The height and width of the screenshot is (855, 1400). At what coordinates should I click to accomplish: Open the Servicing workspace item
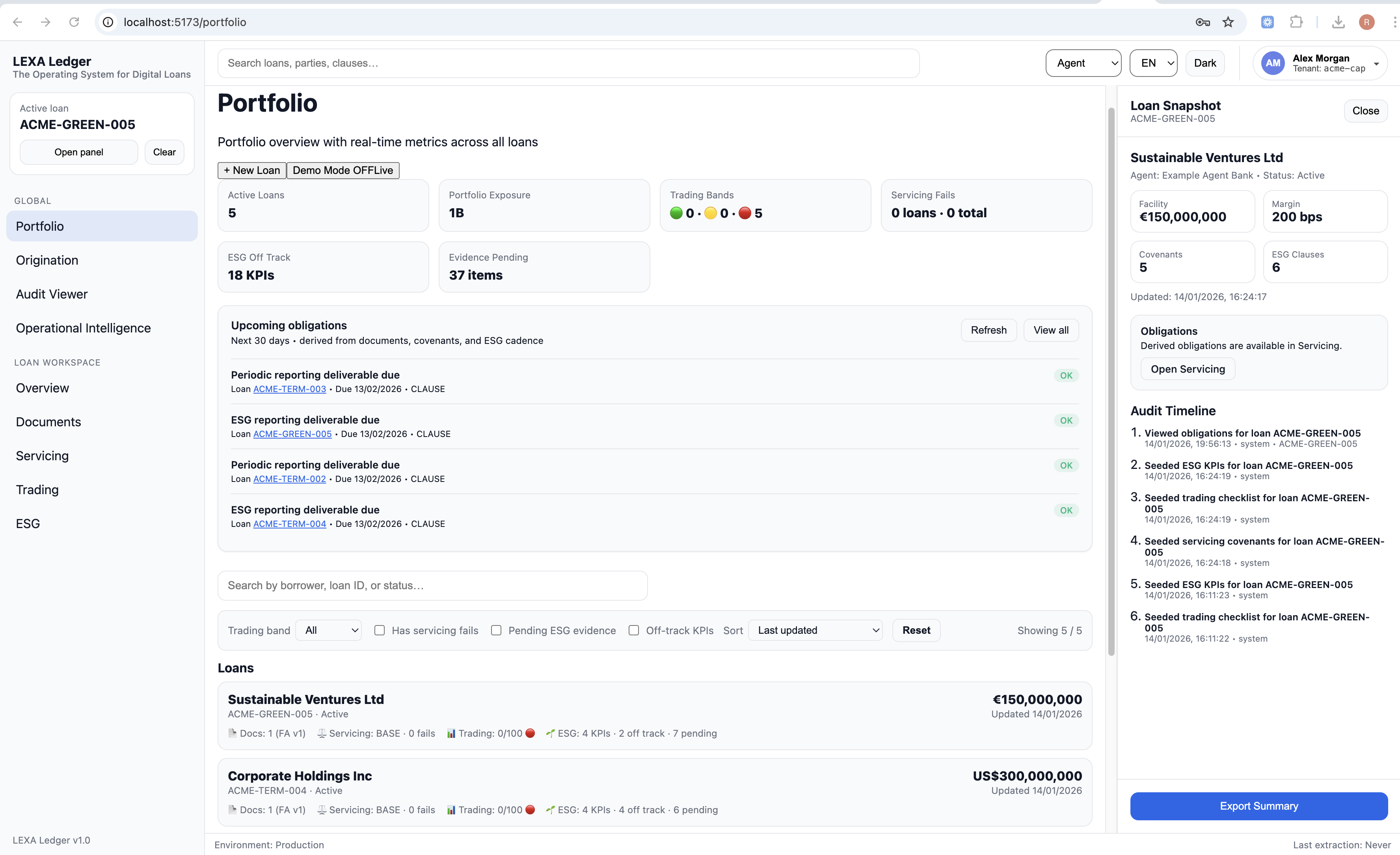pos(42,456)
